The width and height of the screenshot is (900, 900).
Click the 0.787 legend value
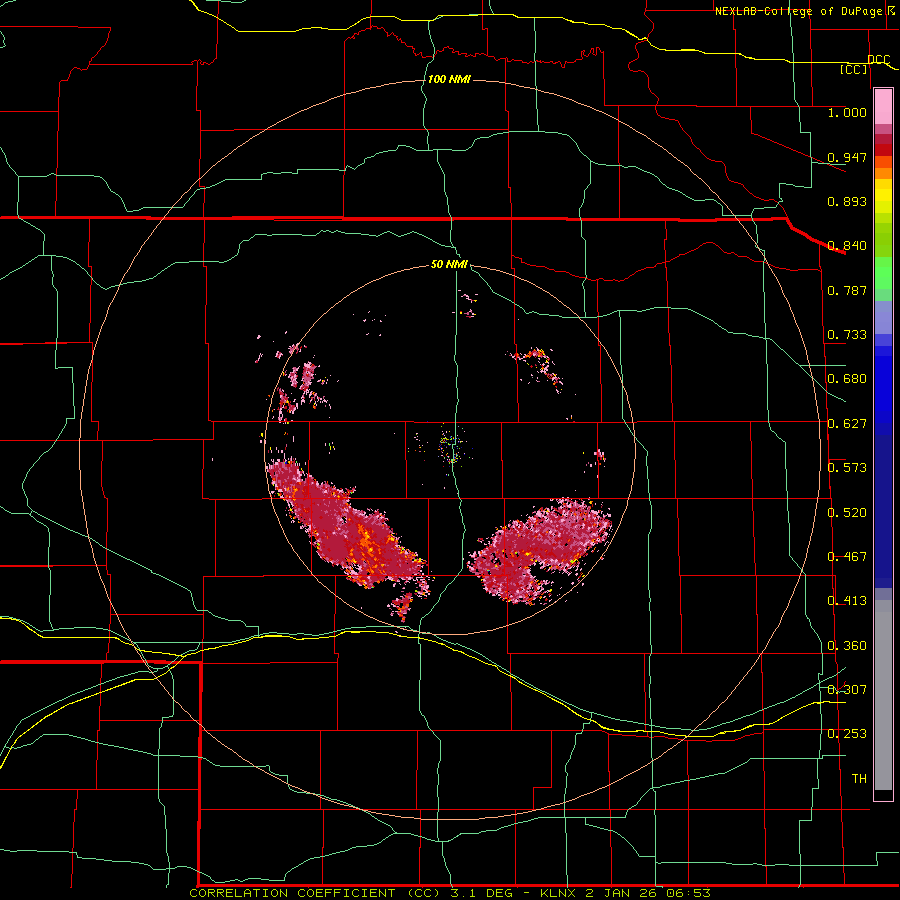847,290
